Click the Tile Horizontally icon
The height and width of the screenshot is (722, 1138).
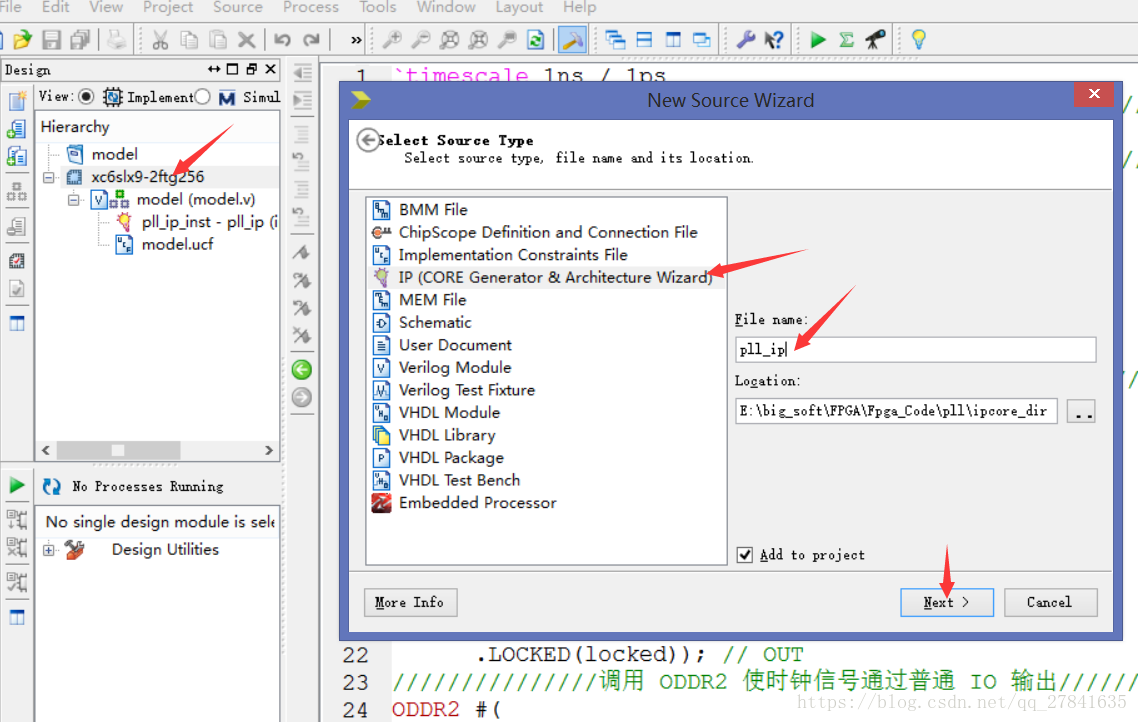click(x=644, y=39)
